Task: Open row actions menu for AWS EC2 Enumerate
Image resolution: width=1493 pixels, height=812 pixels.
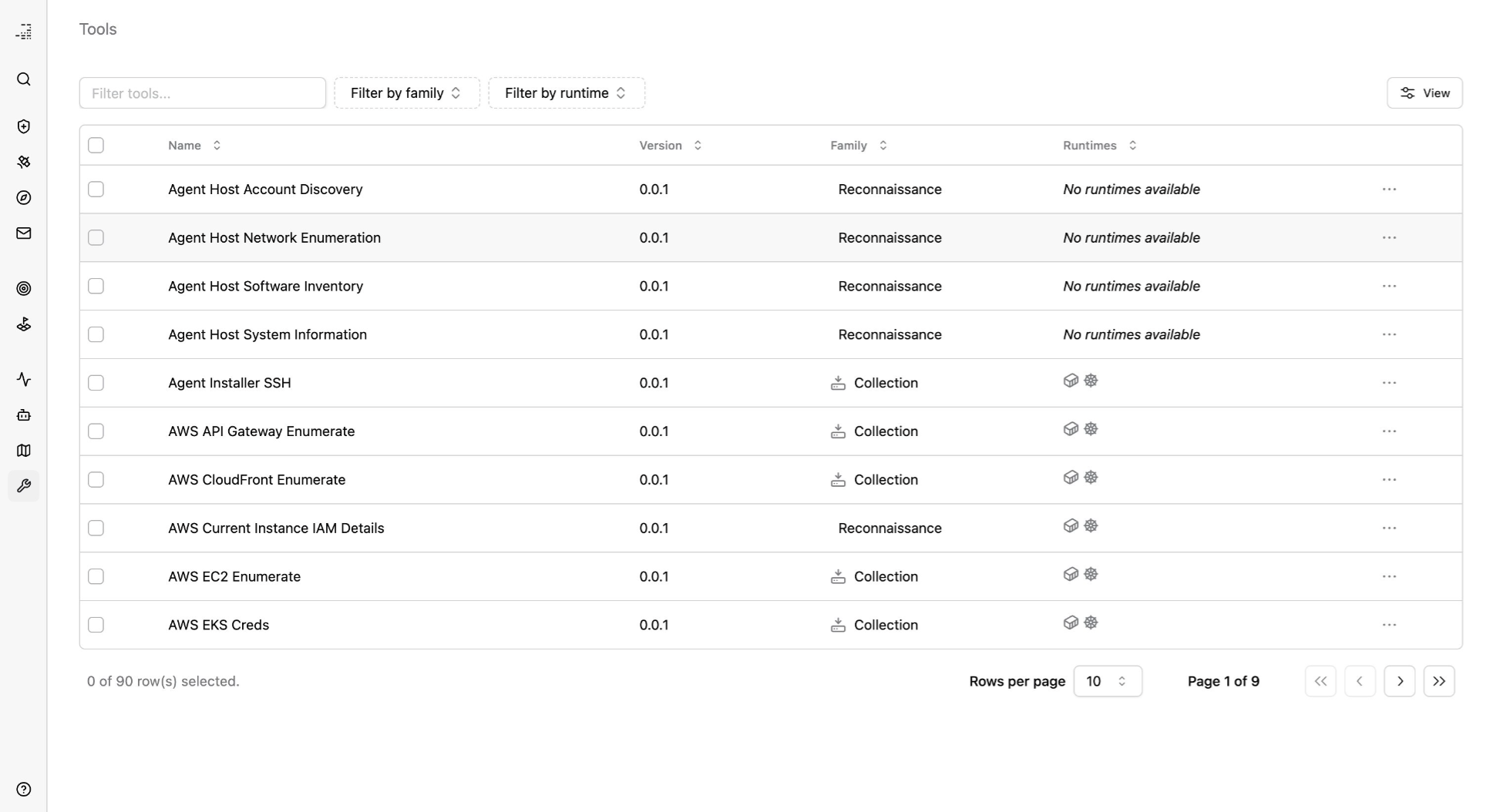Action: point(1389,576)
